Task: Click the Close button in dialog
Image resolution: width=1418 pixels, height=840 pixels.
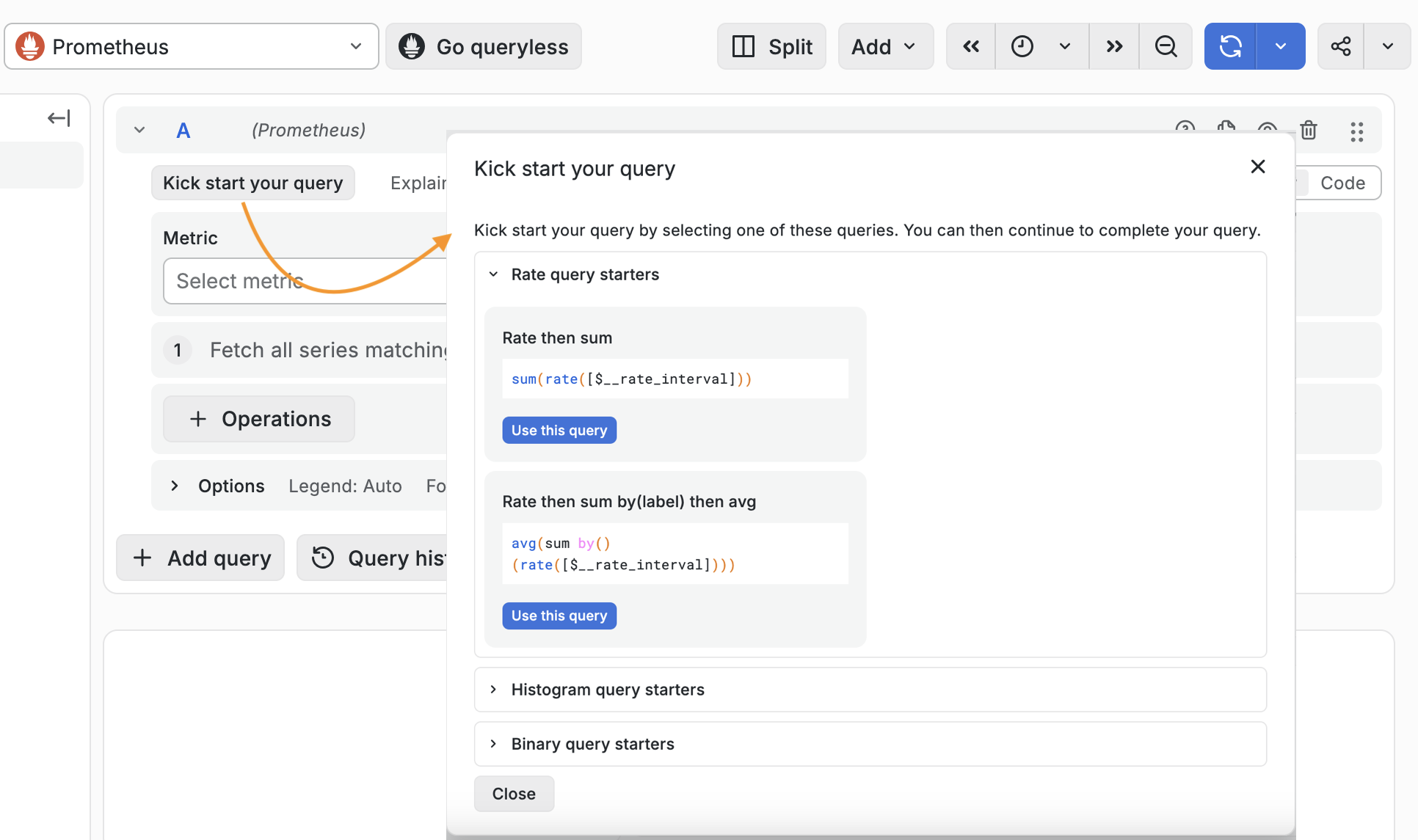Action: tap(514, 794)
